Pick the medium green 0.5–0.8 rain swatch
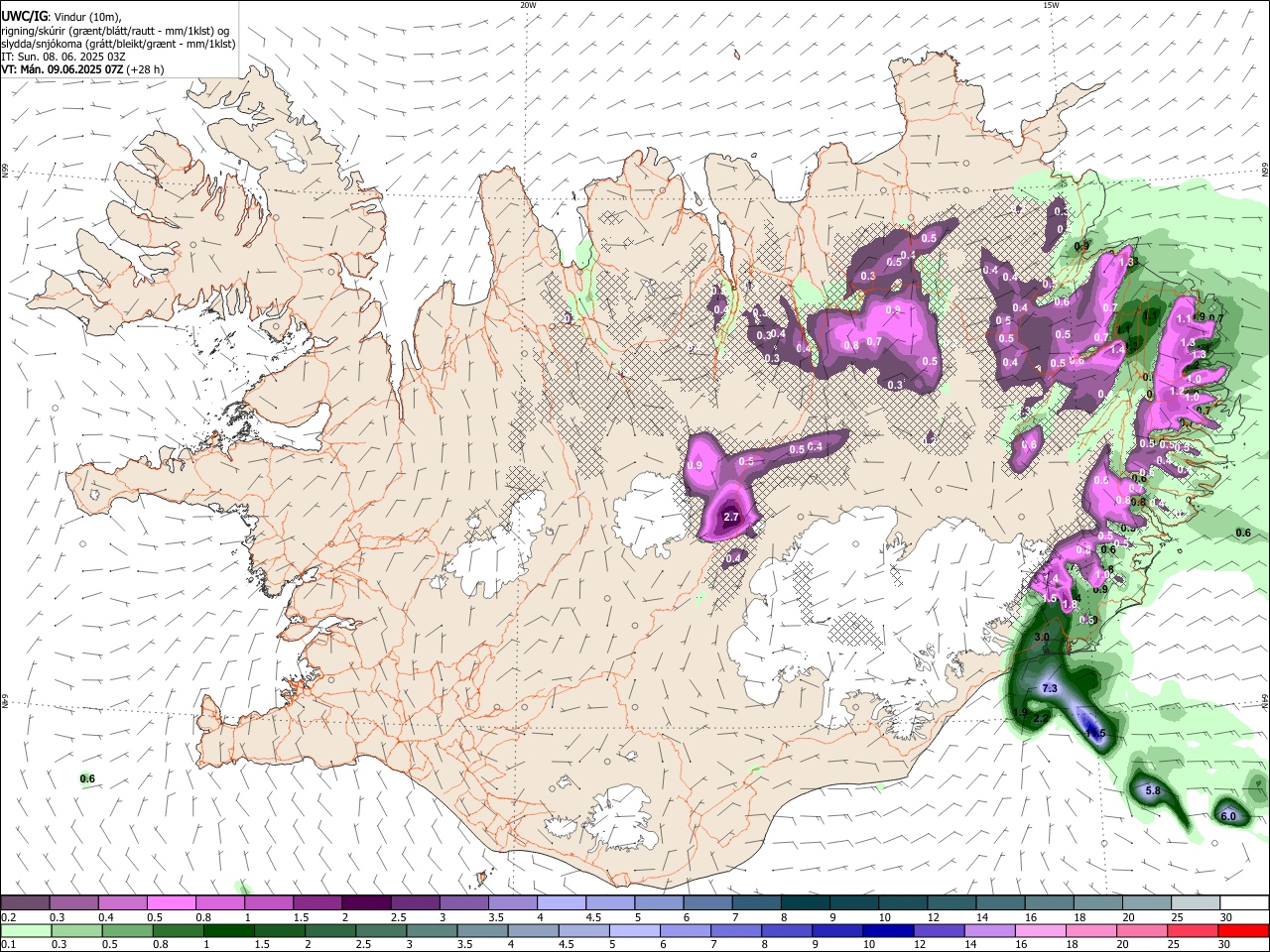The width and height of the screenshot is (1270, 952). [127, 930]
